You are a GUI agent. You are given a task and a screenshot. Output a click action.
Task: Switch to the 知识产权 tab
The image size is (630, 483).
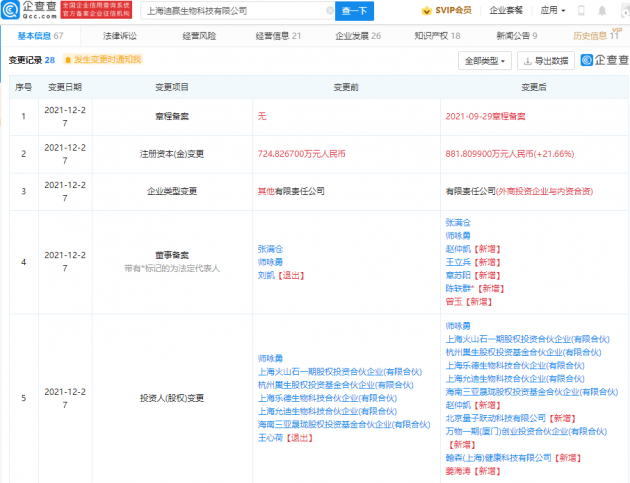click(437, 36)
